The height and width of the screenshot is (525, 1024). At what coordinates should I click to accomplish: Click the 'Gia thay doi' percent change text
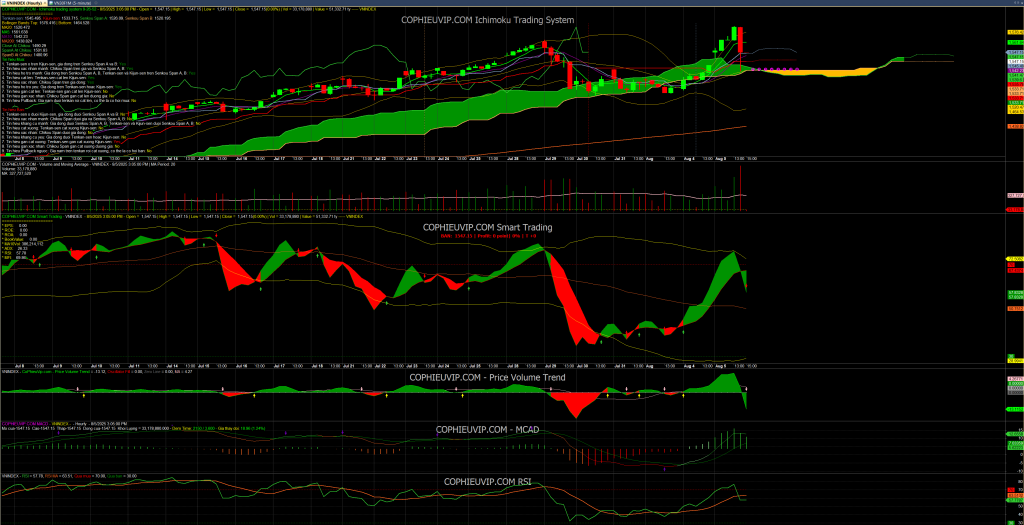242,428
